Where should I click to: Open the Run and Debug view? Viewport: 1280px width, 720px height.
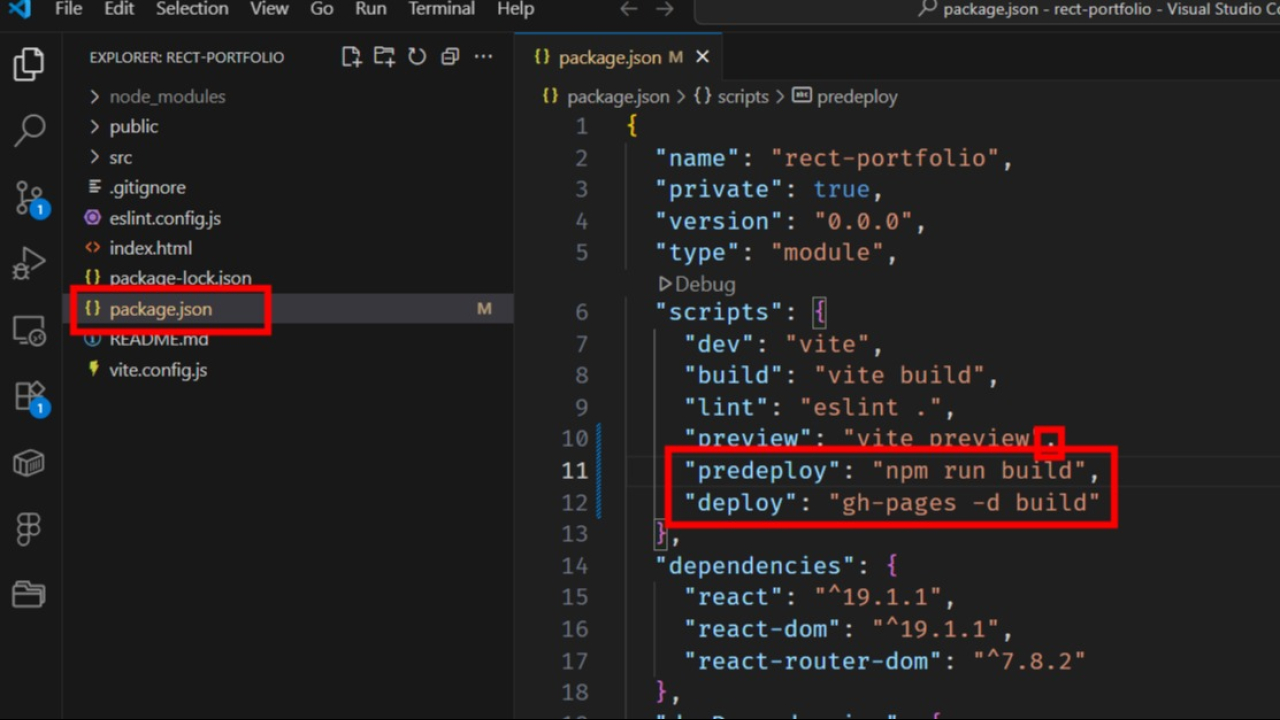click(x=29, y=264)
